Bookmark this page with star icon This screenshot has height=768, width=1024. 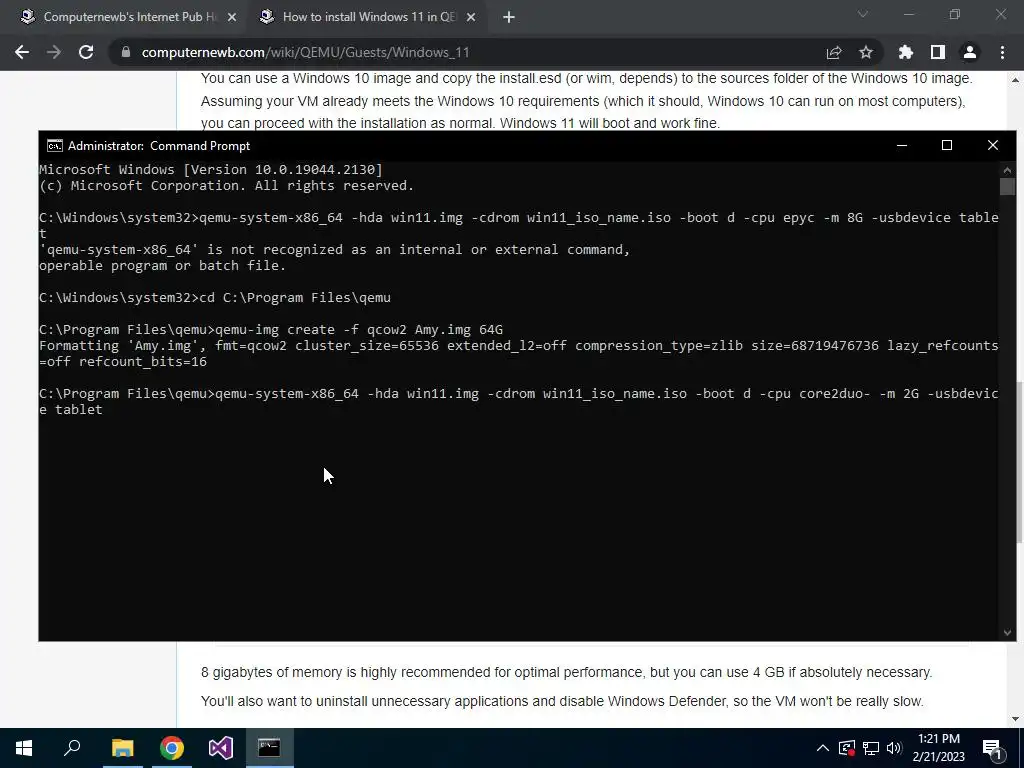866,52
